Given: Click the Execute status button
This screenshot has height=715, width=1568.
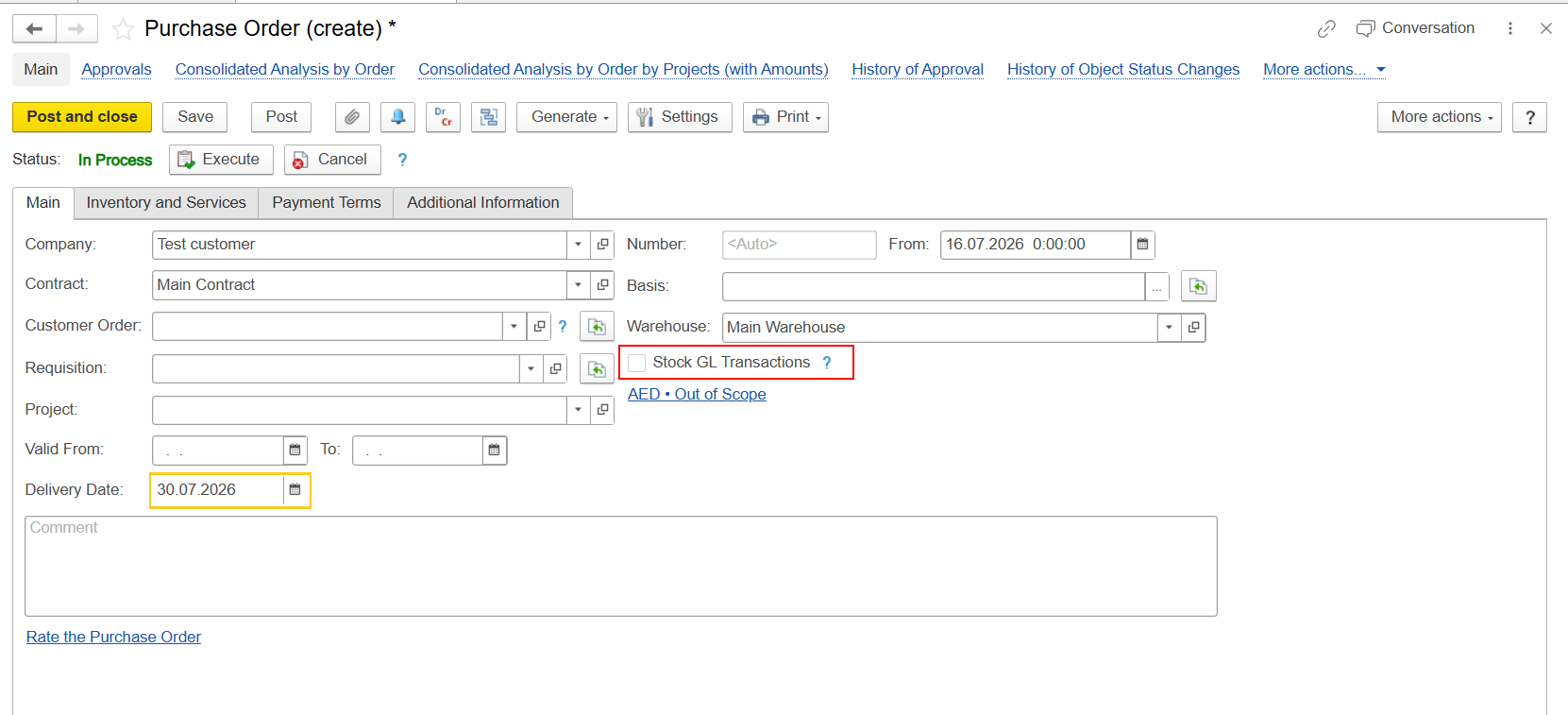Looking at the screenshot, I should [221, 160].
